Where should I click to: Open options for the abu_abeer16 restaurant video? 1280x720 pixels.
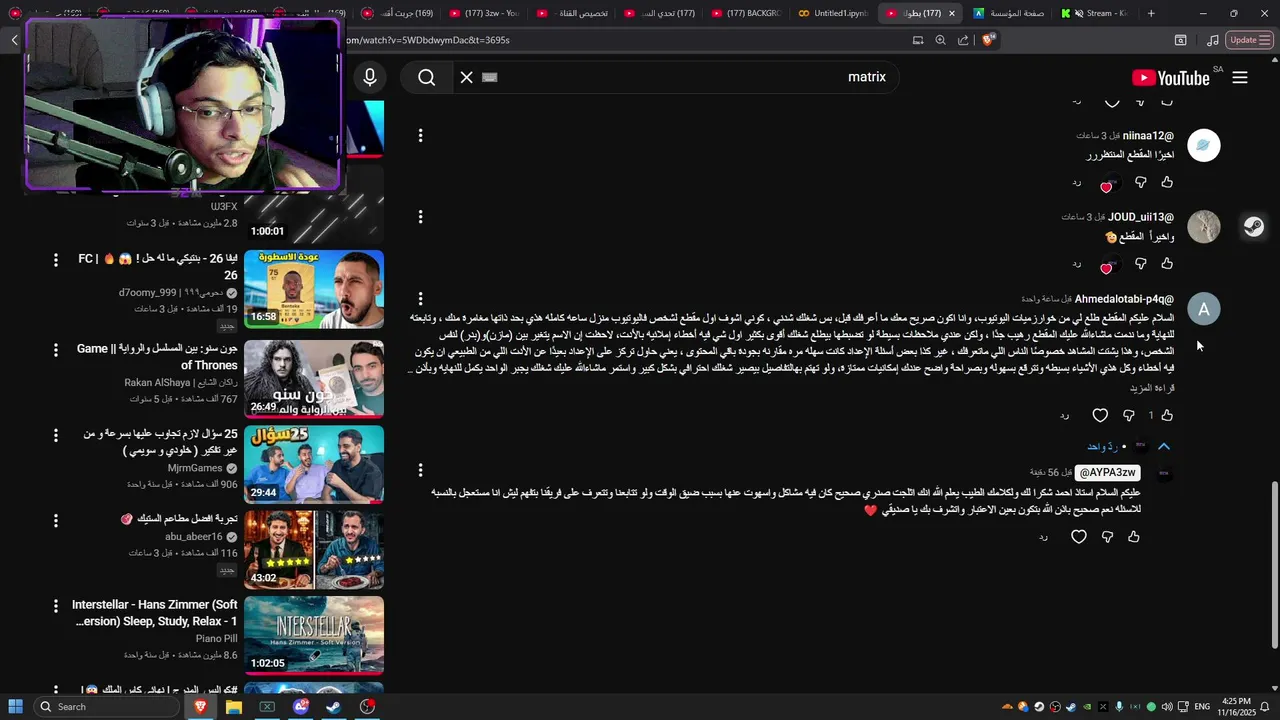pos(56,521)
